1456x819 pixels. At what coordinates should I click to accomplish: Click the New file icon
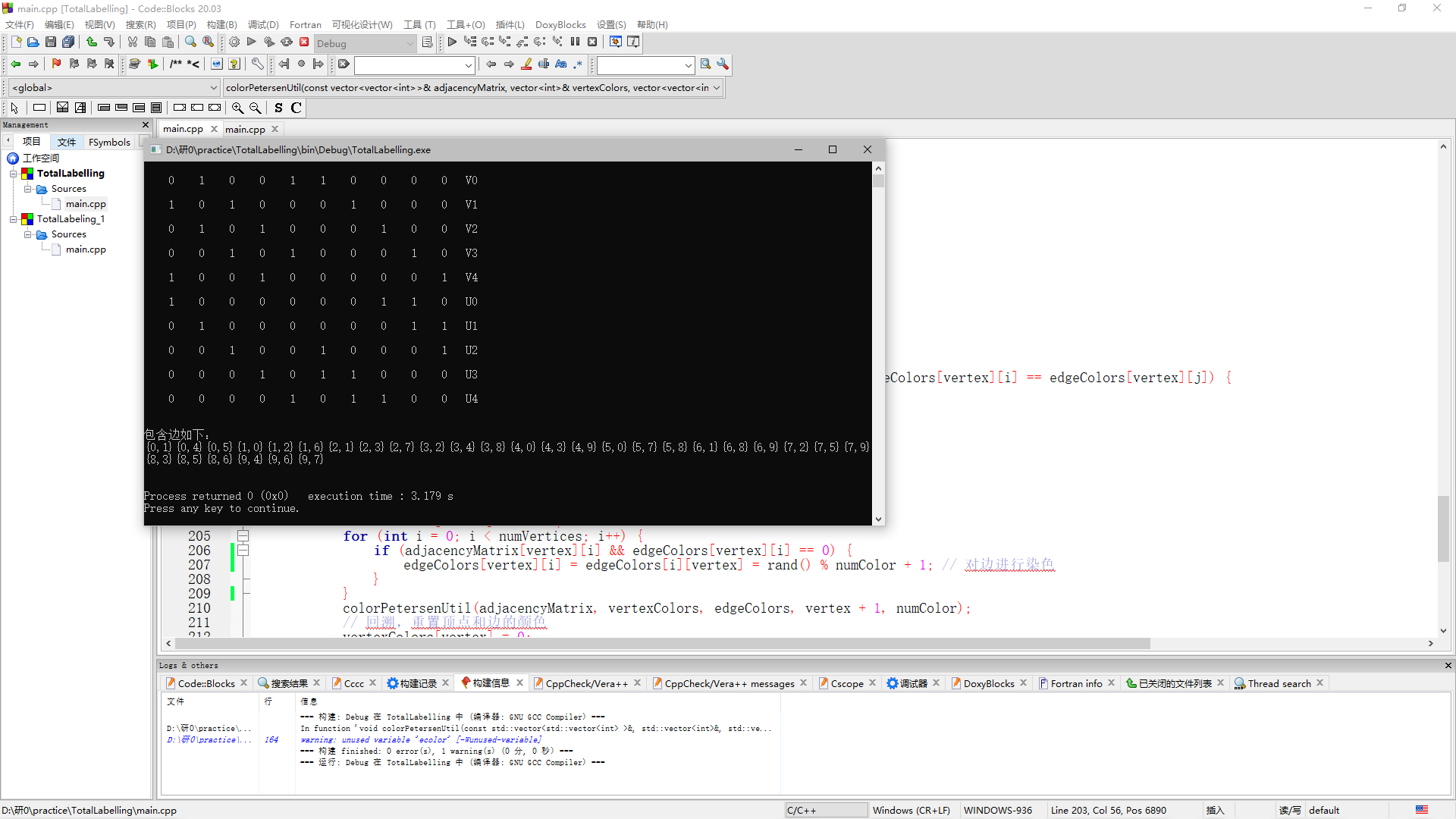click(x=16, y=42)
